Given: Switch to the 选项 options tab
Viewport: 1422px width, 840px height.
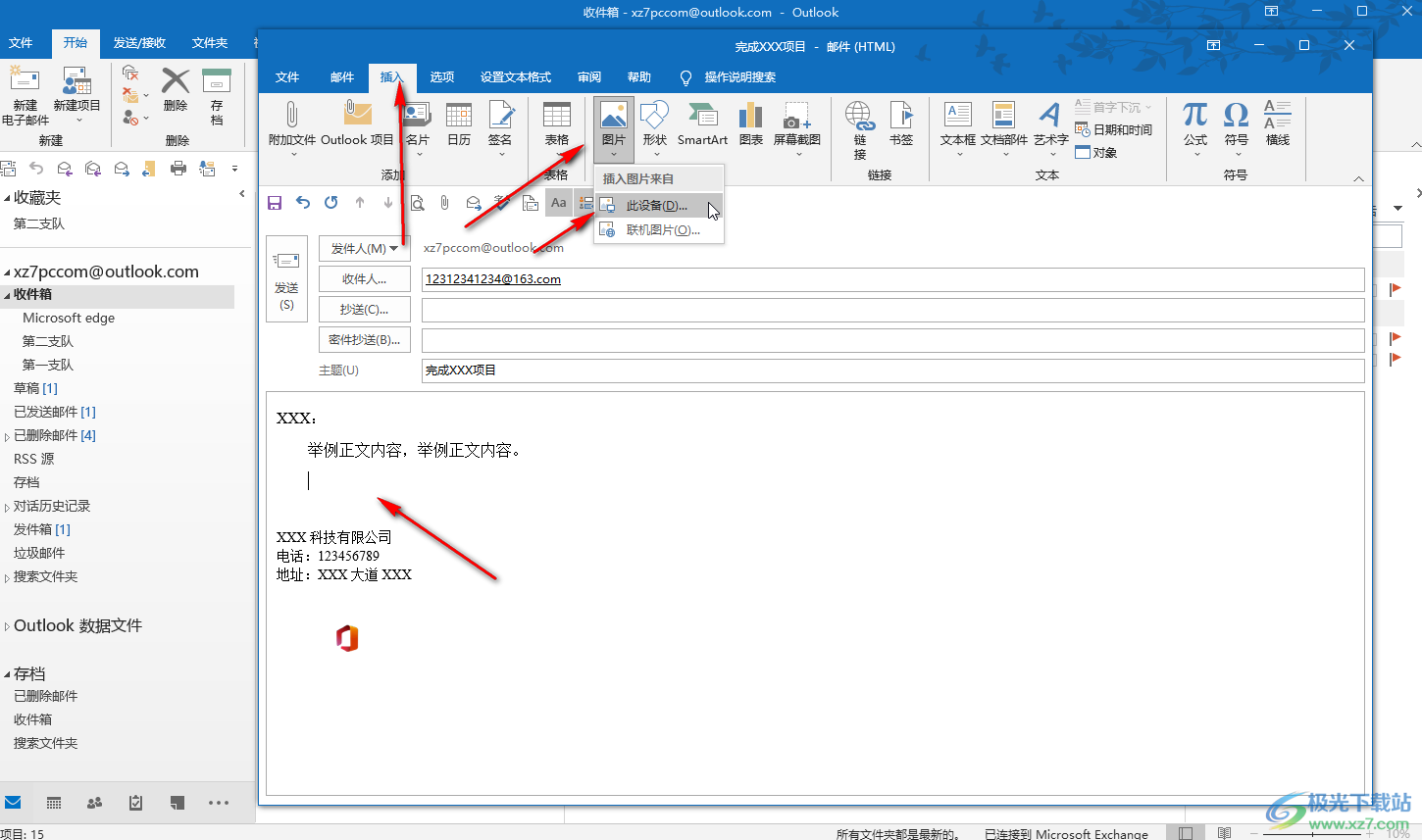Looking at the screenshot, I should click(x=442, y=77).
